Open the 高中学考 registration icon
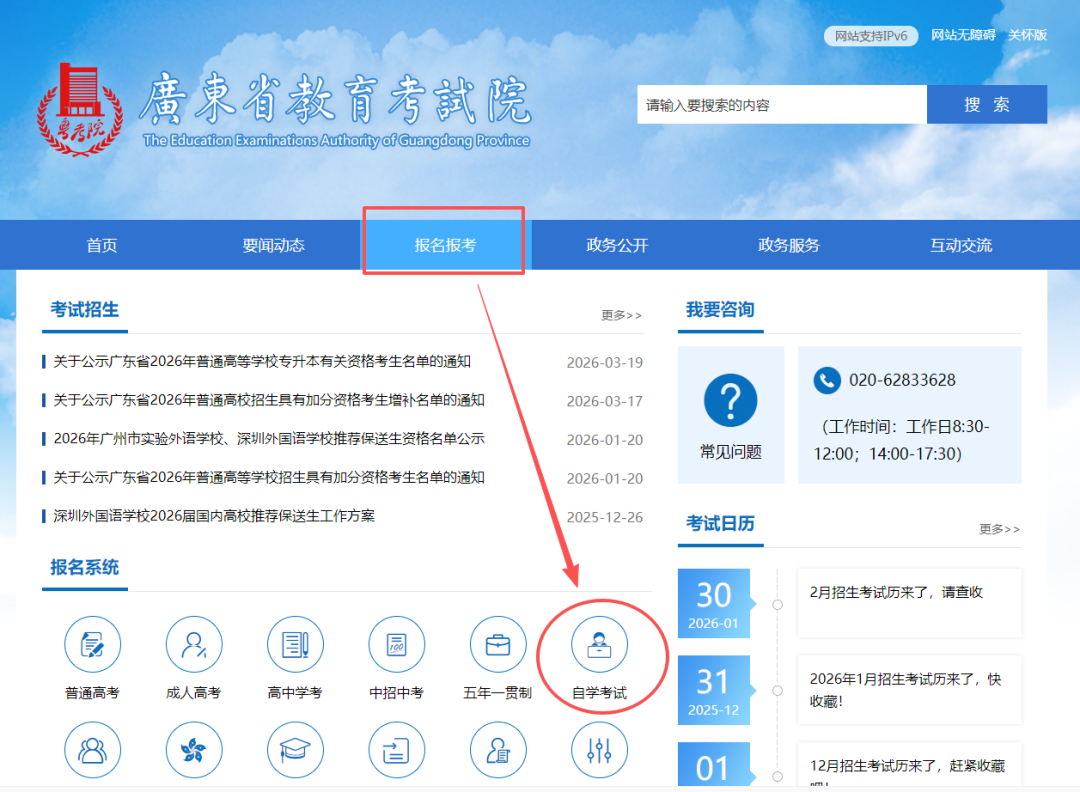This screenshot has width=1080, height=792. (x=295, y=645)
